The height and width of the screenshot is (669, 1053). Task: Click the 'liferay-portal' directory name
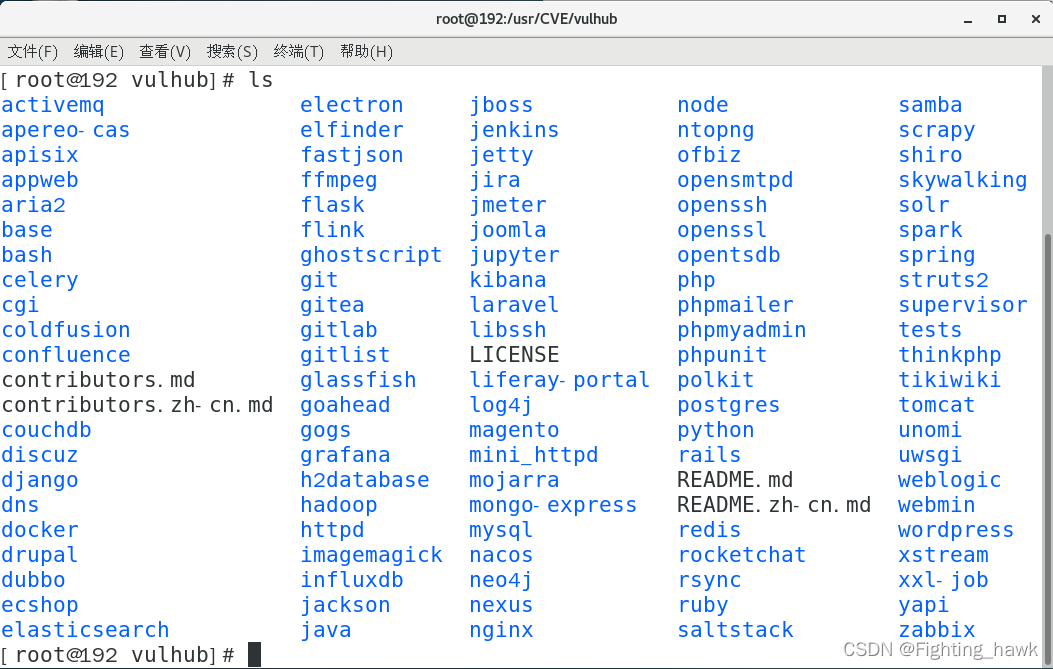click(559, 380)
